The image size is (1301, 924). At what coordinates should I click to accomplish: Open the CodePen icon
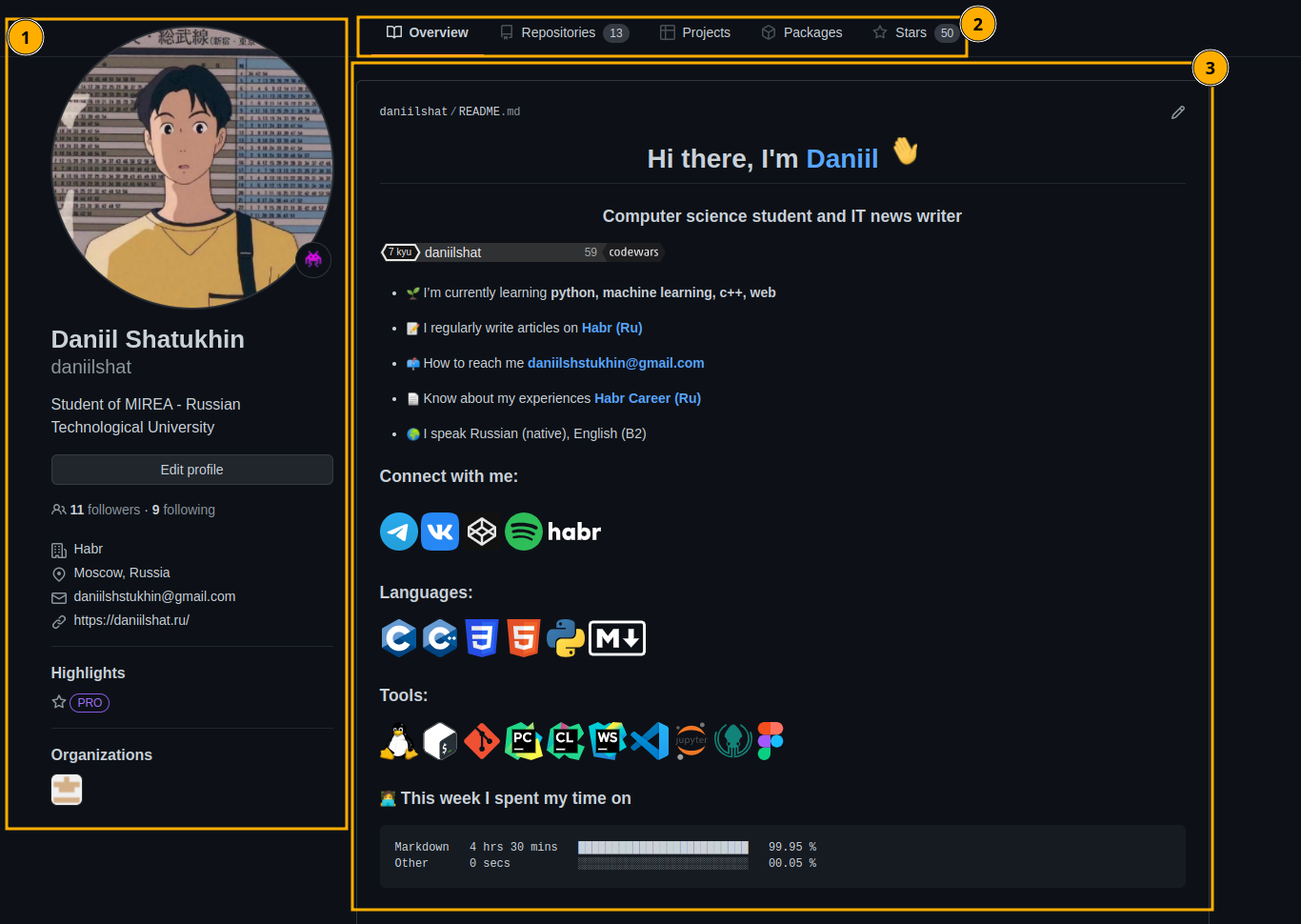point(482,532)
